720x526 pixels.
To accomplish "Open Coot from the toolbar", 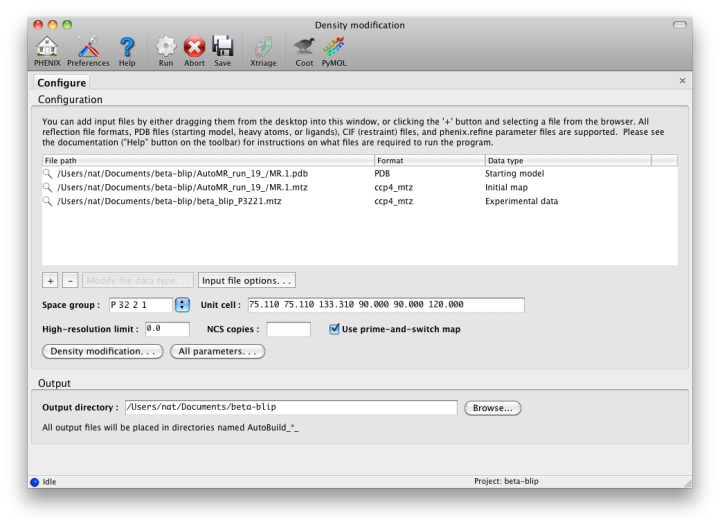I will 304,47.
